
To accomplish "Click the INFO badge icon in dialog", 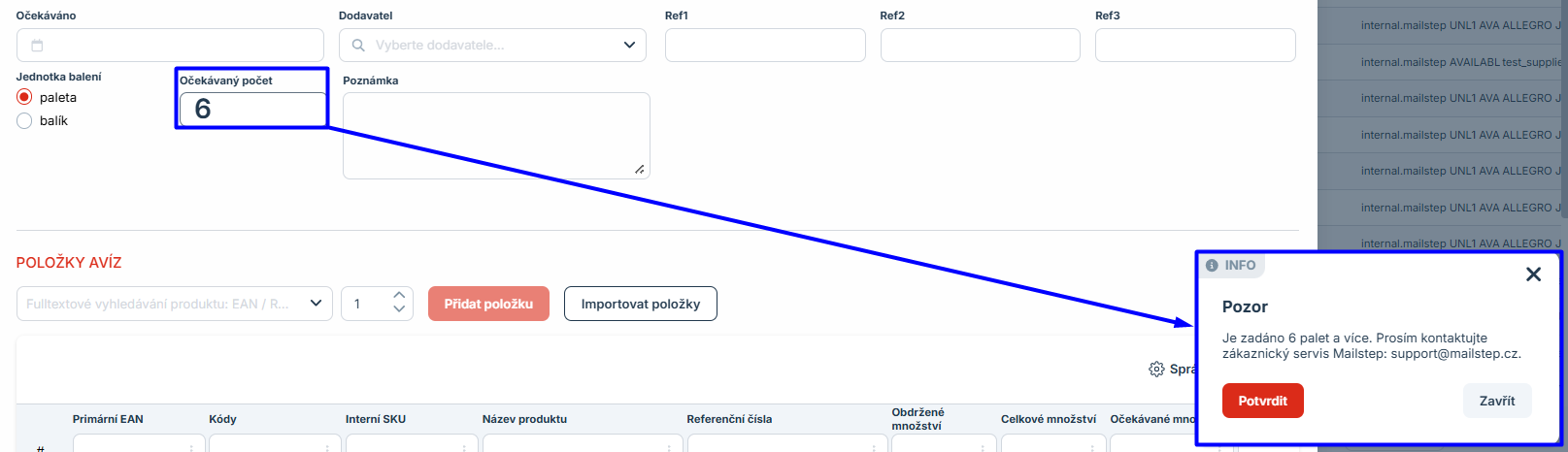I will (1212, 266).
